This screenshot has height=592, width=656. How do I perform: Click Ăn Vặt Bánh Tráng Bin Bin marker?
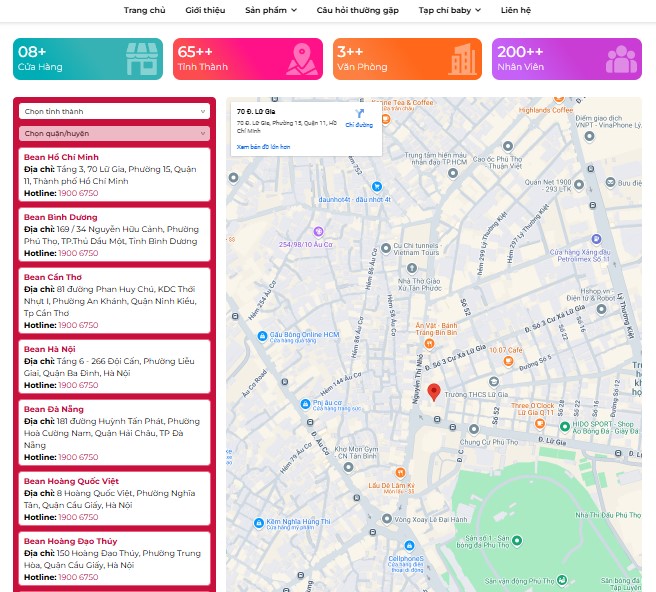429,344
